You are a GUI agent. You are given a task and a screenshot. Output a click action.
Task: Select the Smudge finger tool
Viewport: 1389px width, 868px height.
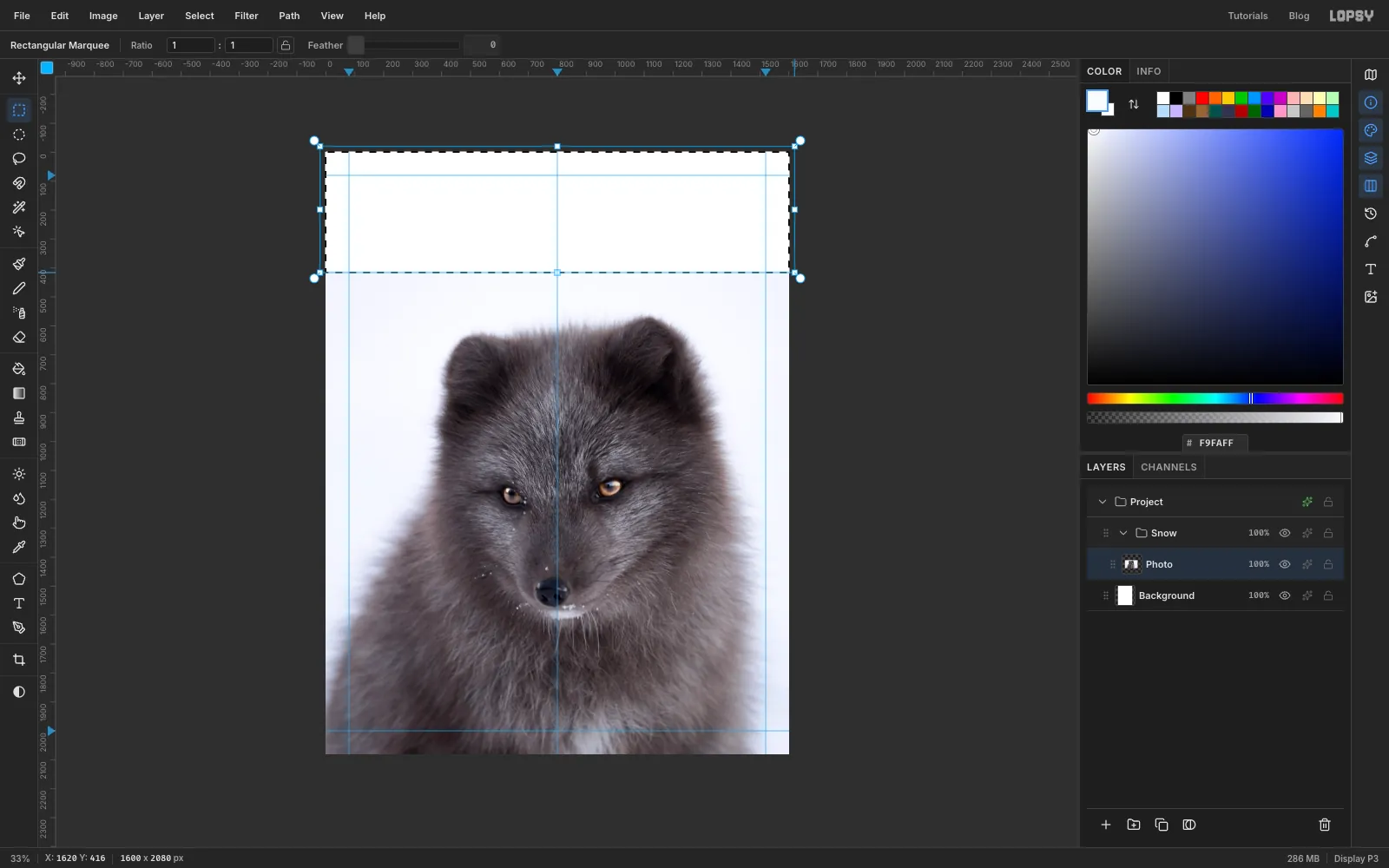coord(19,523)
